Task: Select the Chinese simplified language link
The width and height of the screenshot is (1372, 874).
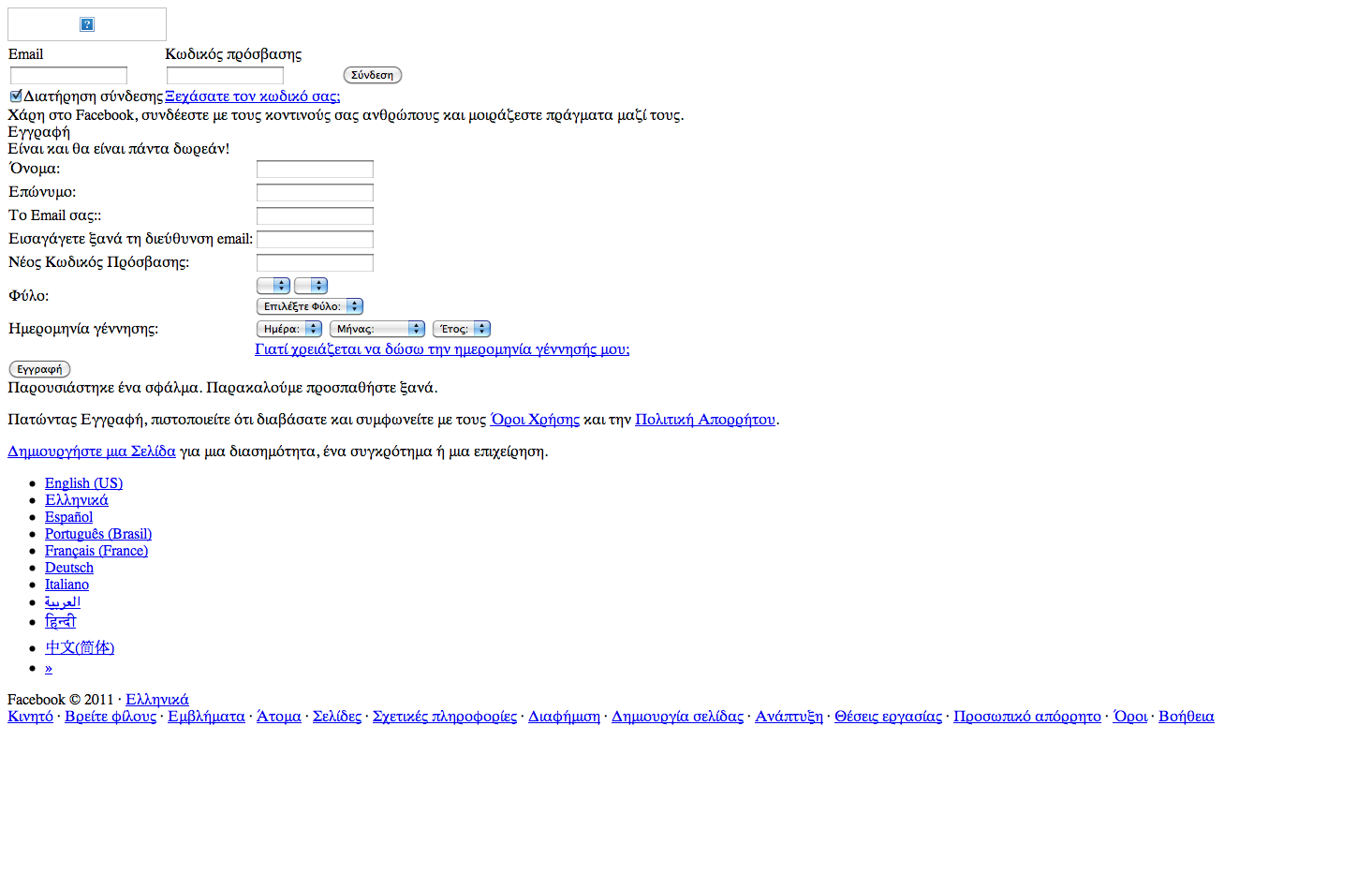Action: point(80,647)
